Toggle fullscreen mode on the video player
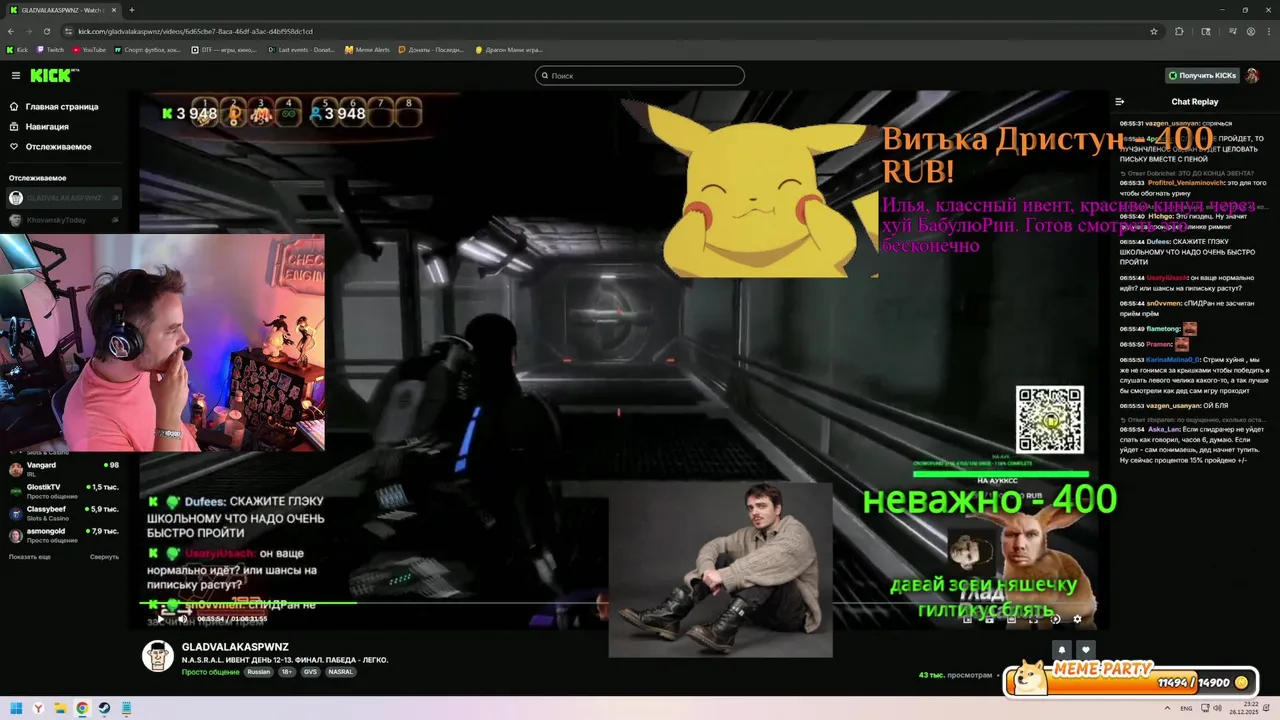The image size is (1280, 720). [x=1033, y=619]
